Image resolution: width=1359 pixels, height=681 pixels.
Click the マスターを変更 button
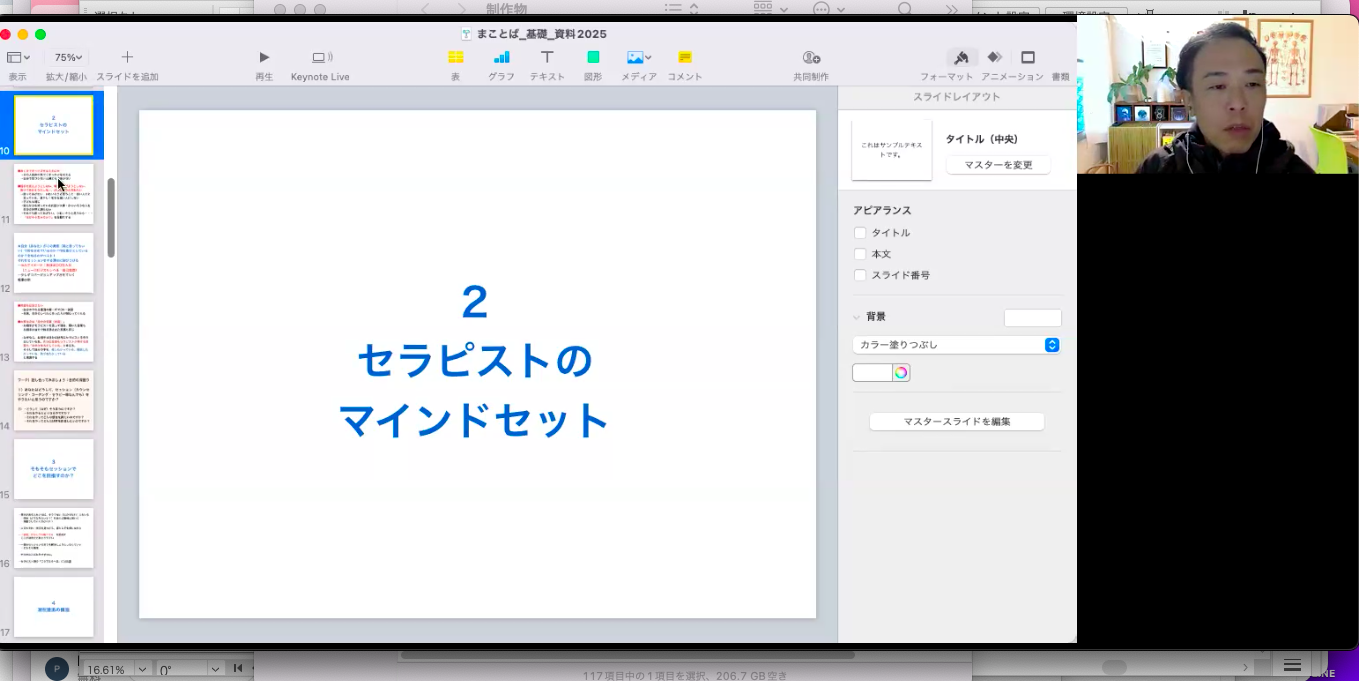998,165
